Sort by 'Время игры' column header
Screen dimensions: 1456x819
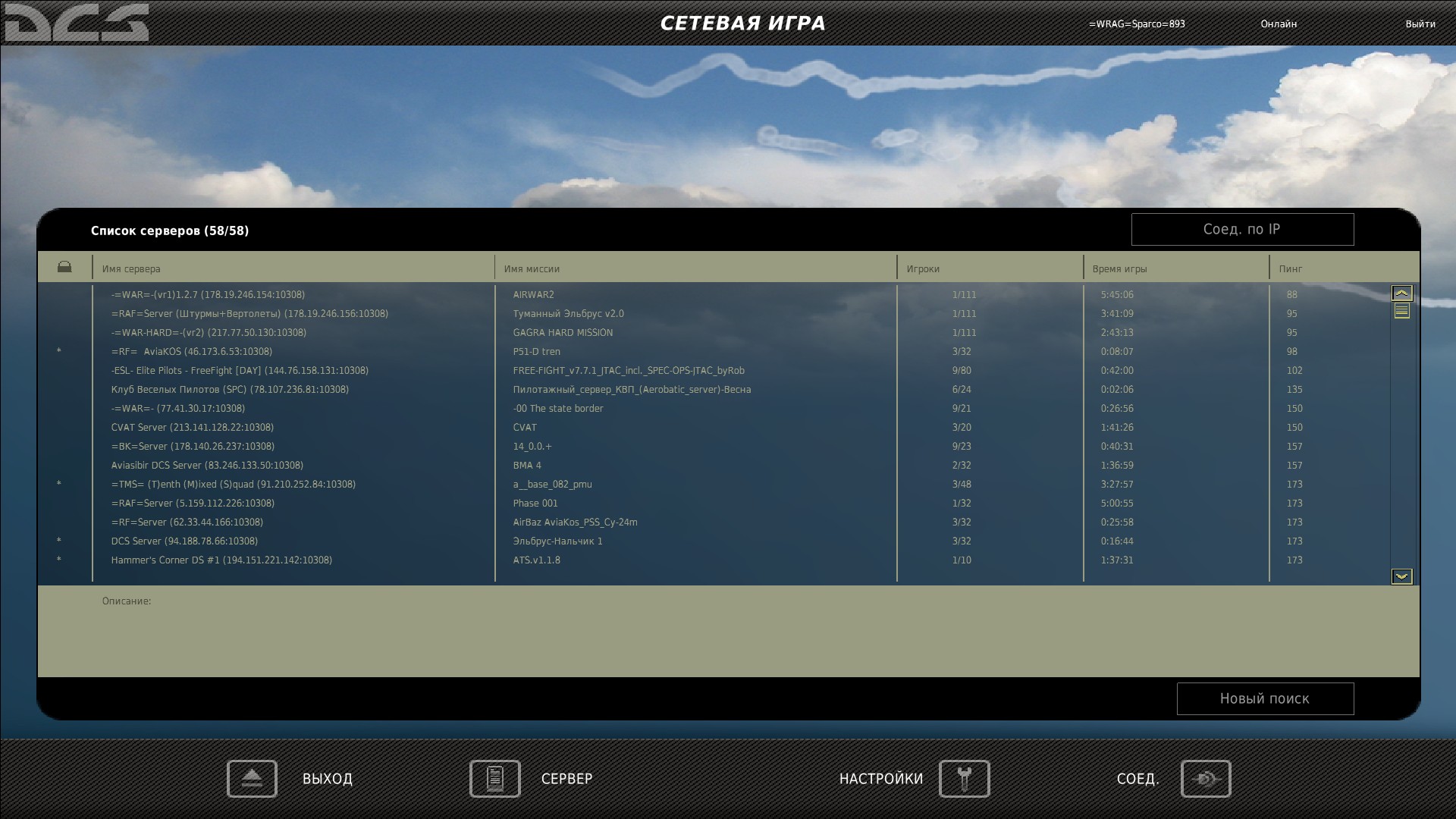tap(1119, 268)
